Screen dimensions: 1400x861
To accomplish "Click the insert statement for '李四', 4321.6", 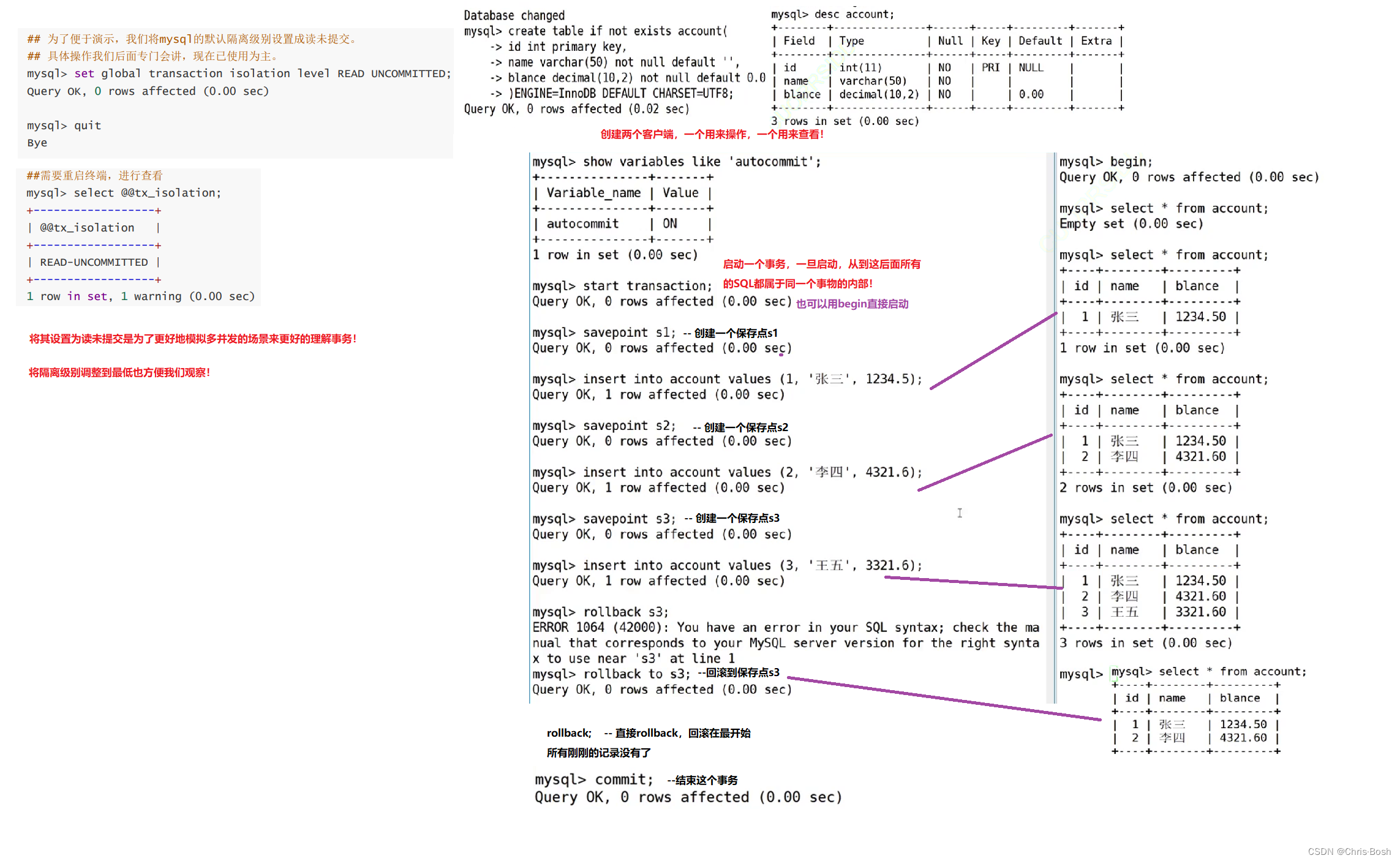I will click(727, 472).
